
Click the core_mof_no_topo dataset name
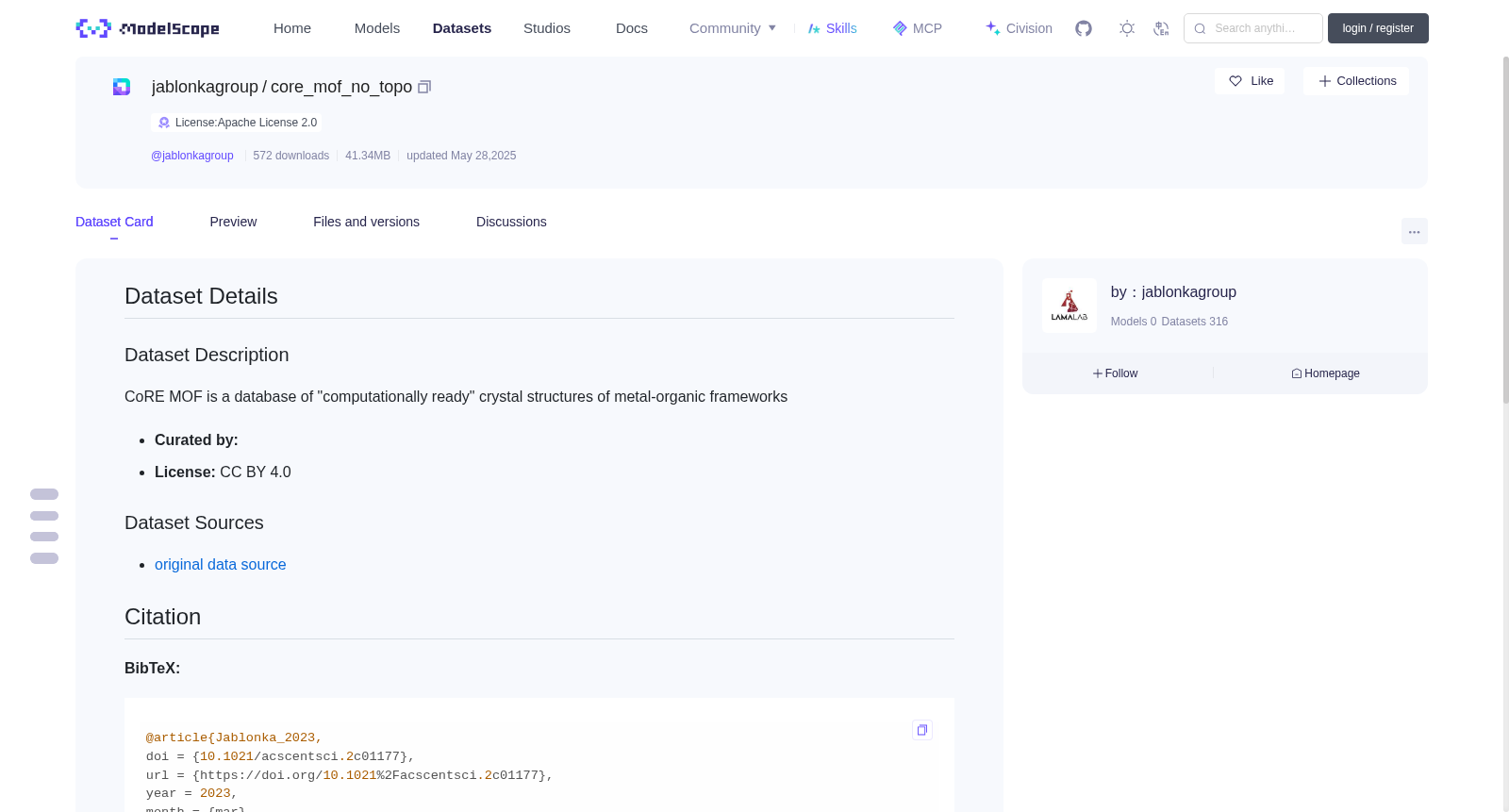click(341, 87)
